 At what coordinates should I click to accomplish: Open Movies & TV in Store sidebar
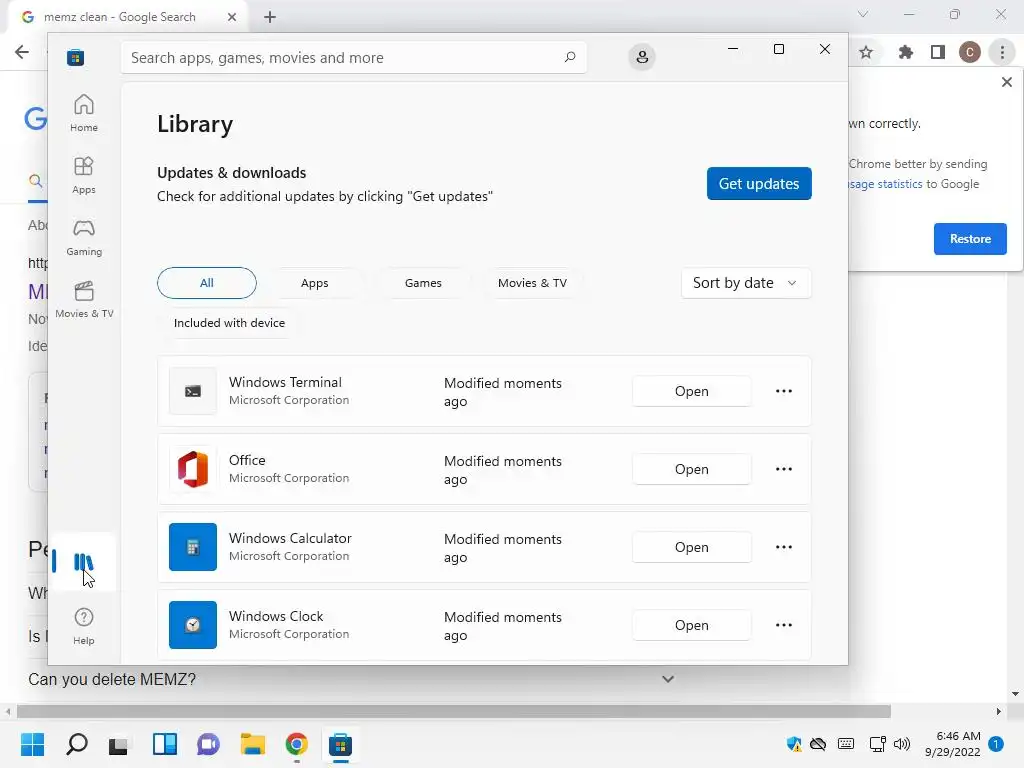84,299
